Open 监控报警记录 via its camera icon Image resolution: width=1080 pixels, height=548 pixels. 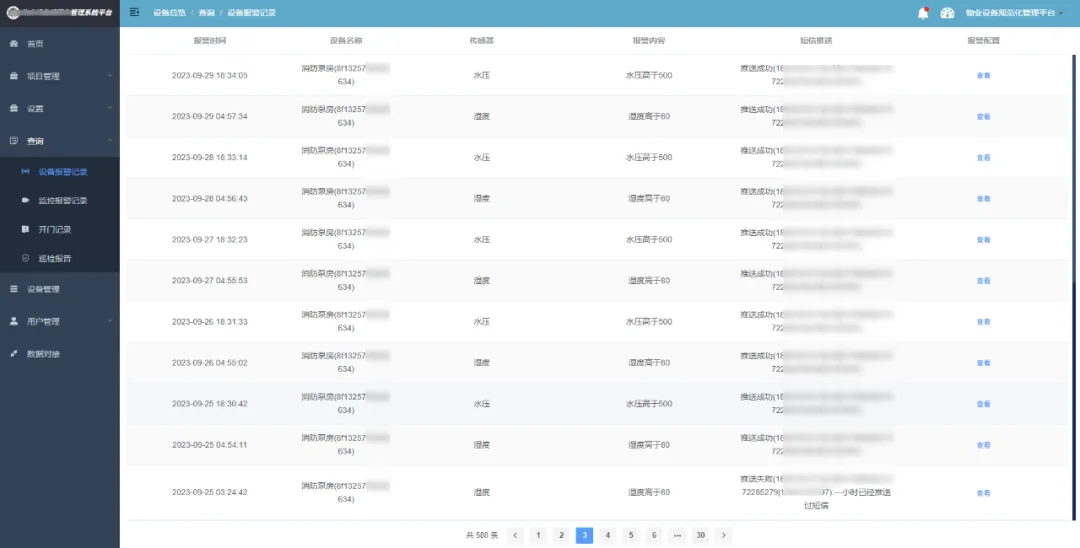[25, 200]
